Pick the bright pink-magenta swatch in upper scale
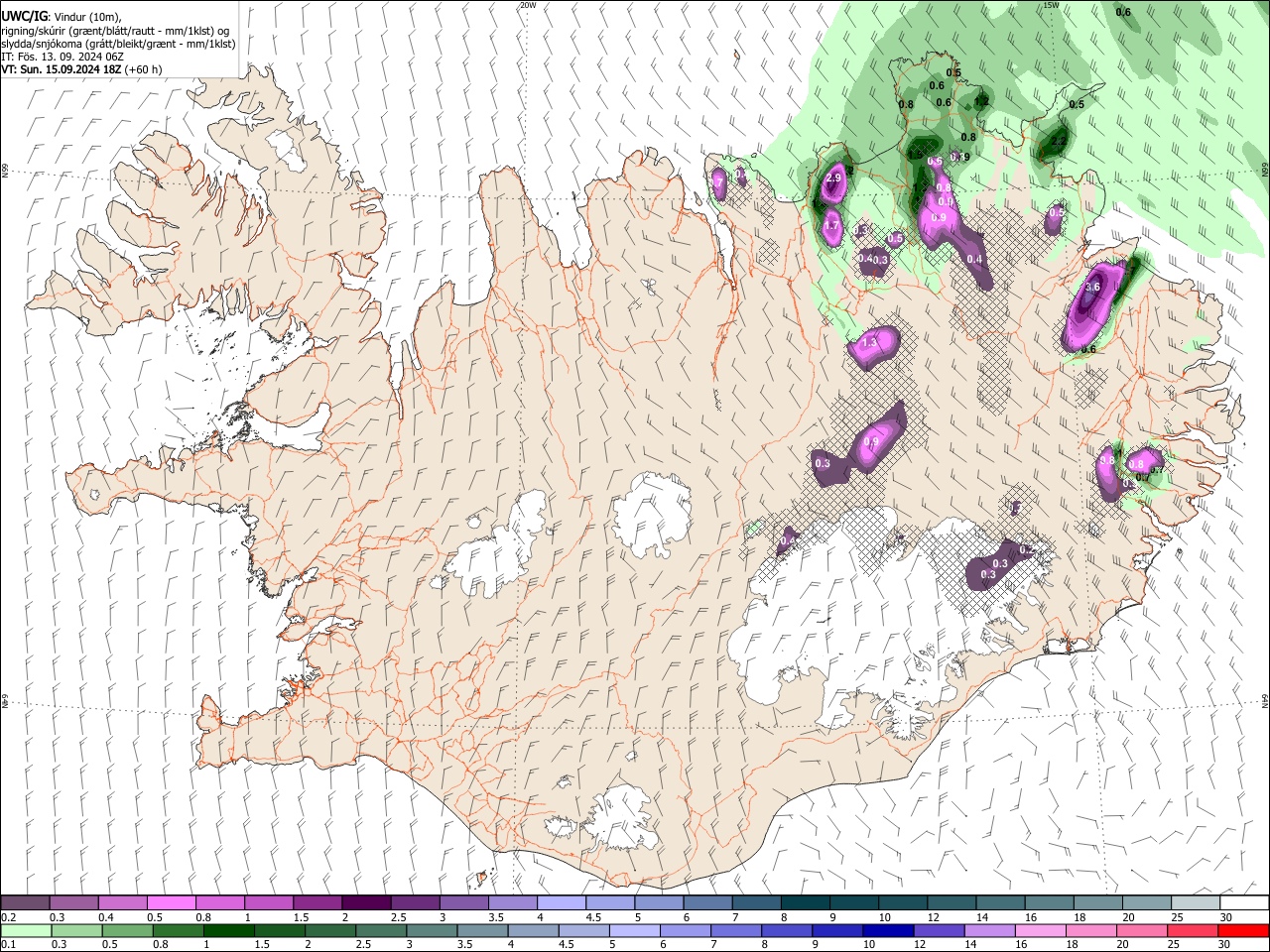 [x=171, y=902]
